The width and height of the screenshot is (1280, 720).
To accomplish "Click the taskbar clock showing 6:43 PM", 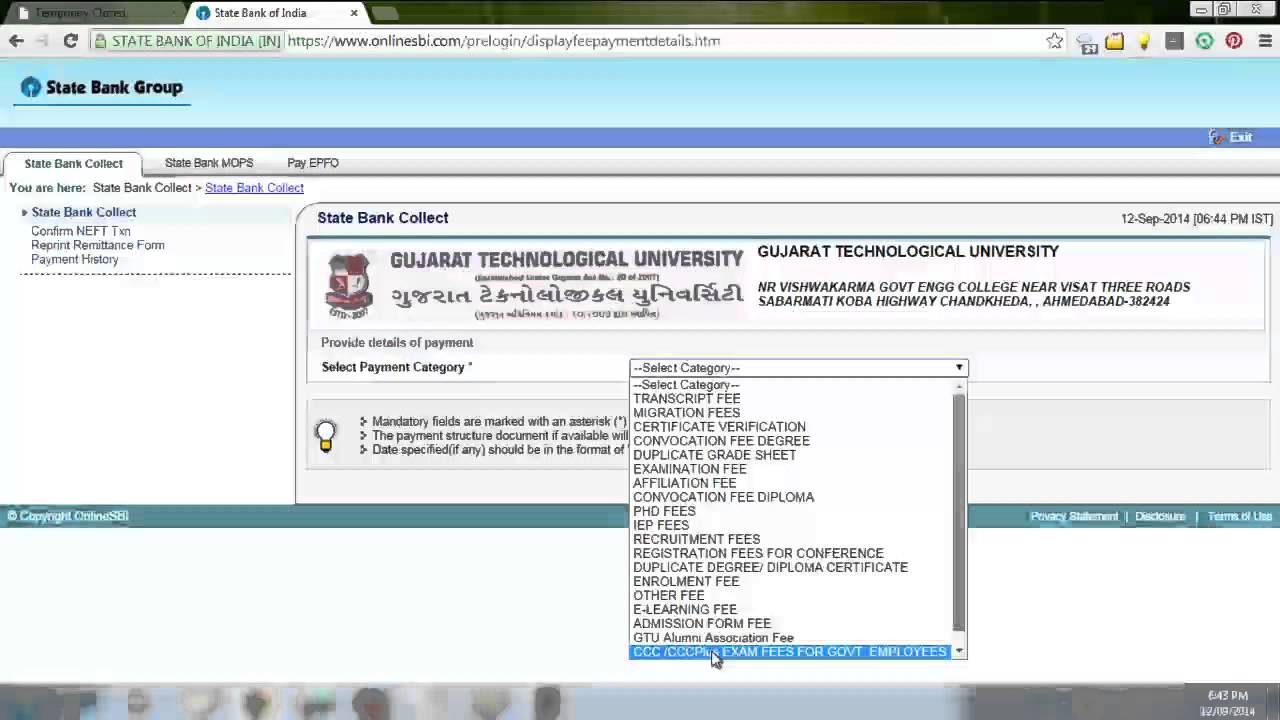I will point(1227,703).
